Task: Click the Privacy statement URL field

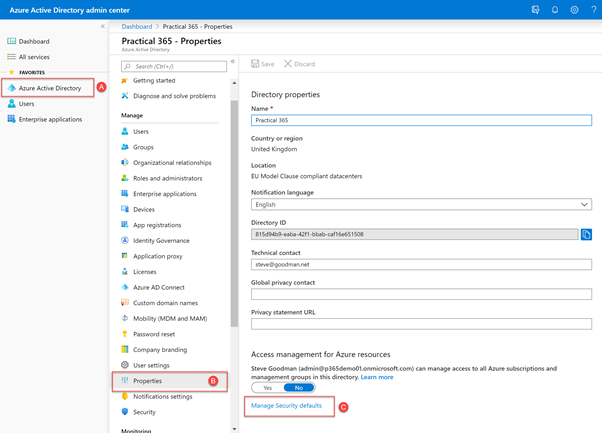Action: click(x=421, y=324)
